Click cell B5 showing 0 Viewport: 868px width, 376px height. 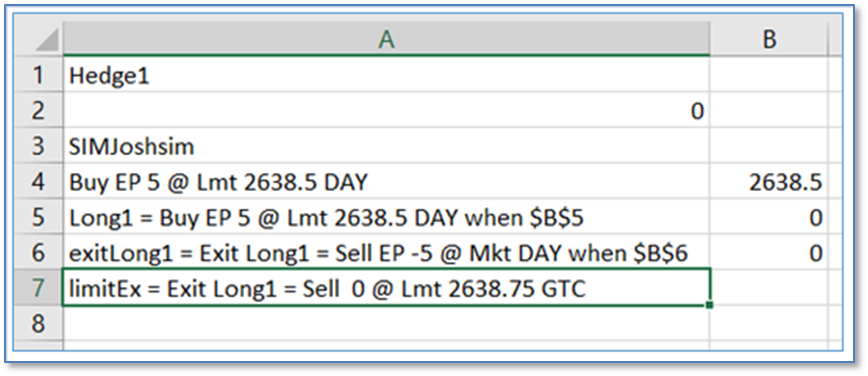(769, 217)
